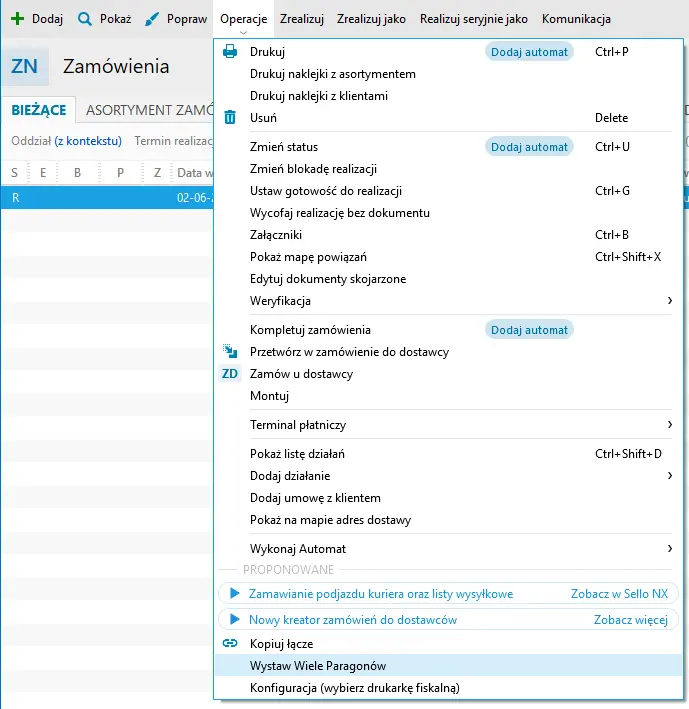Screen dimensions: 689x709
Task: Click the trash icon beside Usuń
Action: point(230,118)
